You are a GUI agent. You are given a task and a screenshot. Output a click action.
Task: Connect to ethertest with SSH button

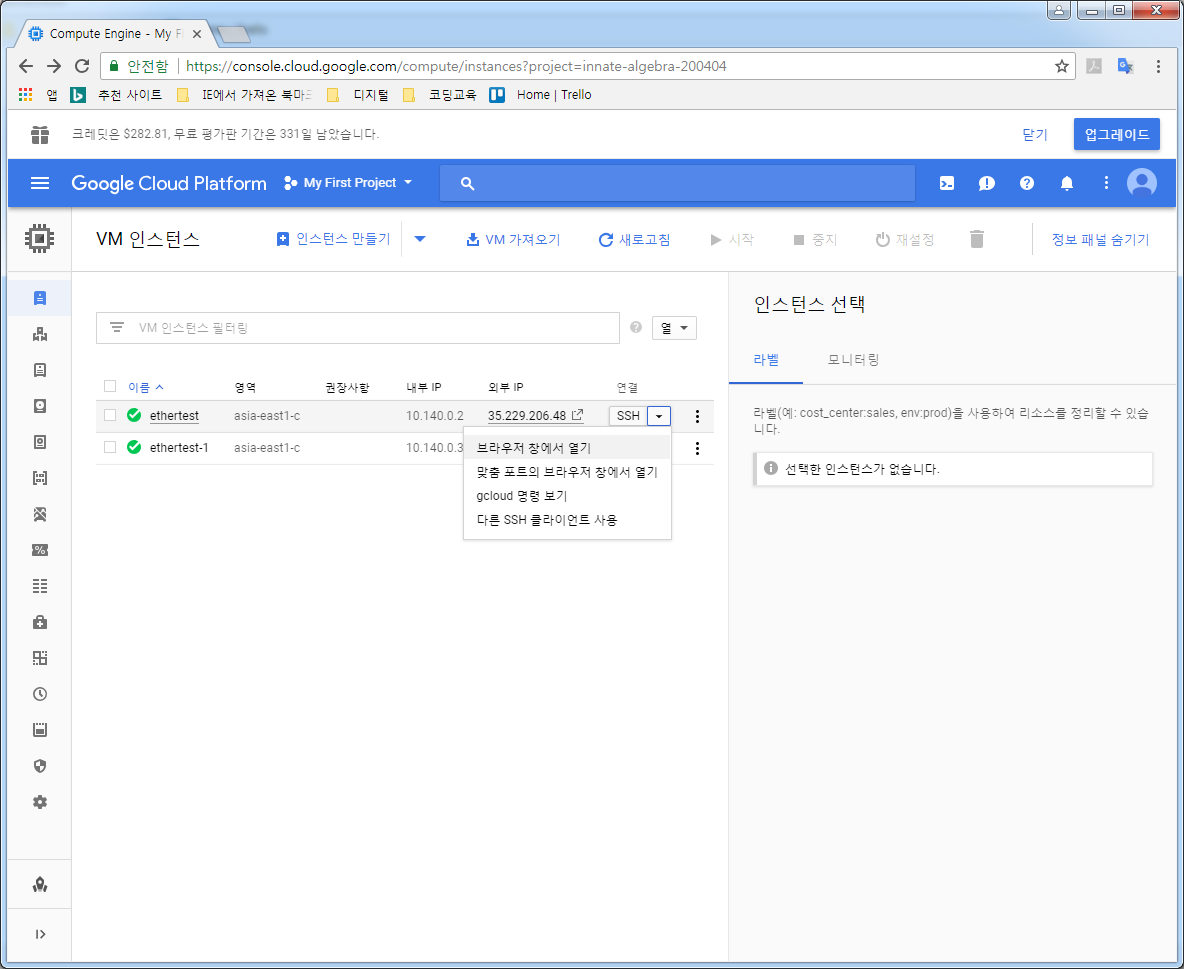point(628,415)
